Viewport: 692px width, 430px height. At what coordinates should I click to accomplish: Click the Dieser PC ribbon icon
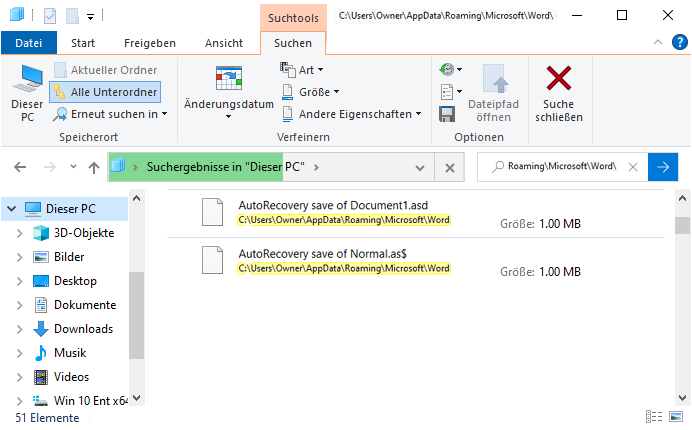click(26, 93)
